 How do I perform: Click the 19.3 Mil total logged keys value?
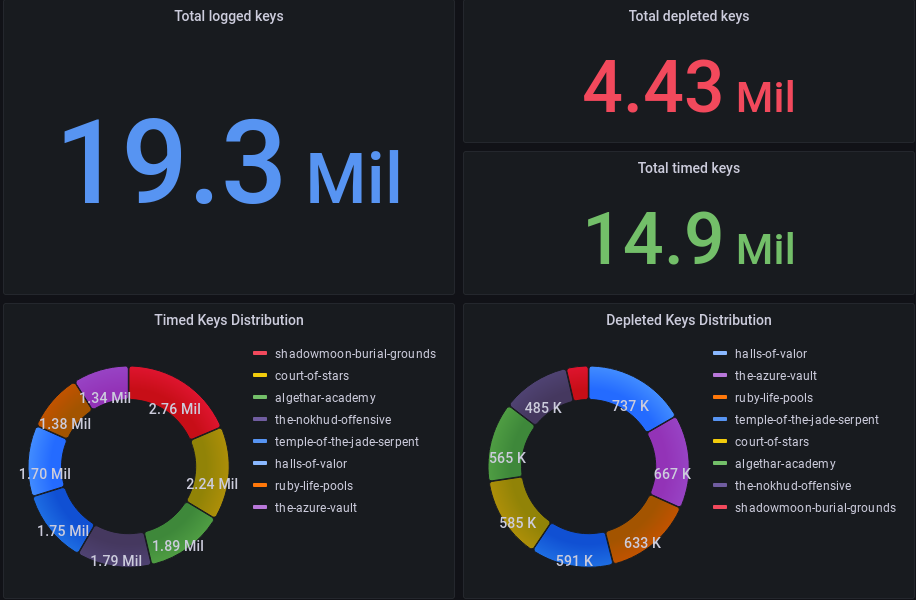pyautogui.click(x=230, y=163)
